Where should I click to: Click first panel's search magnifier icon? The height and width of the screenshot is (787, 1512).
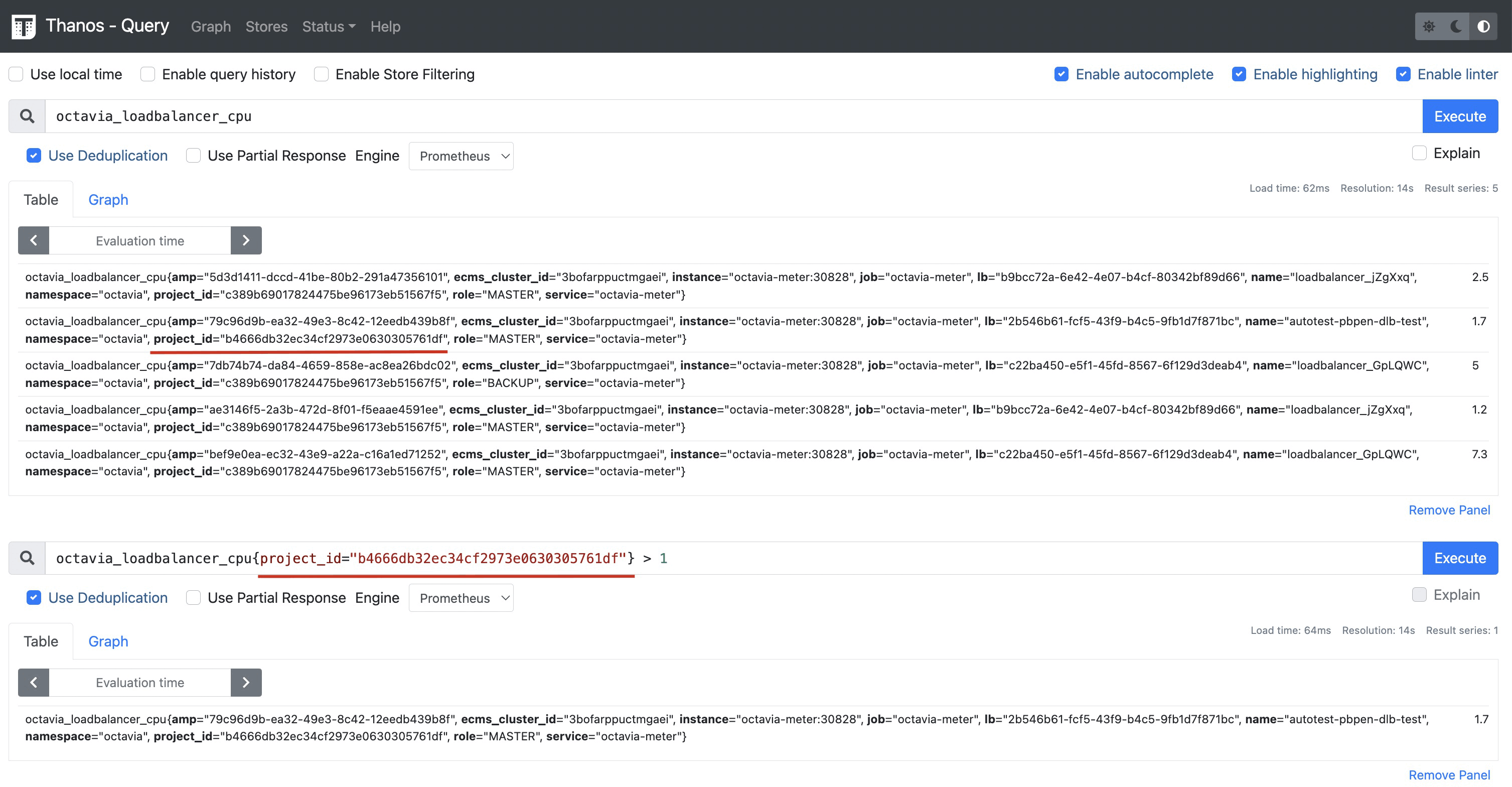pyautogui.click(x=27, y=116)
